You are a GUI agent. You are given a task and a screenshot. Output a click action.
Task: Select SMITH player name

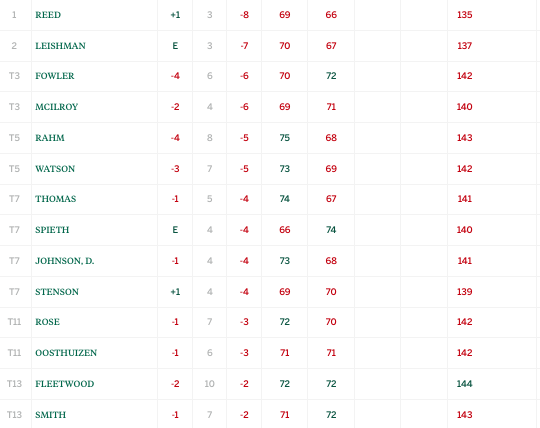[50, 415]
